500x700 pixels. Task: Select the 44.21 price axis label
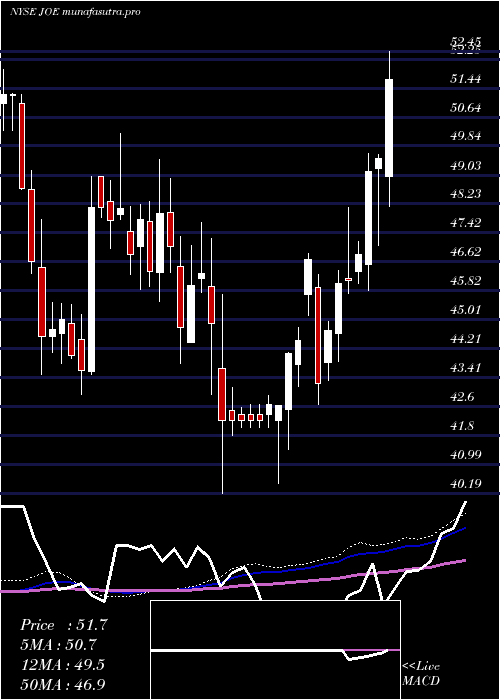coord(466,339)
